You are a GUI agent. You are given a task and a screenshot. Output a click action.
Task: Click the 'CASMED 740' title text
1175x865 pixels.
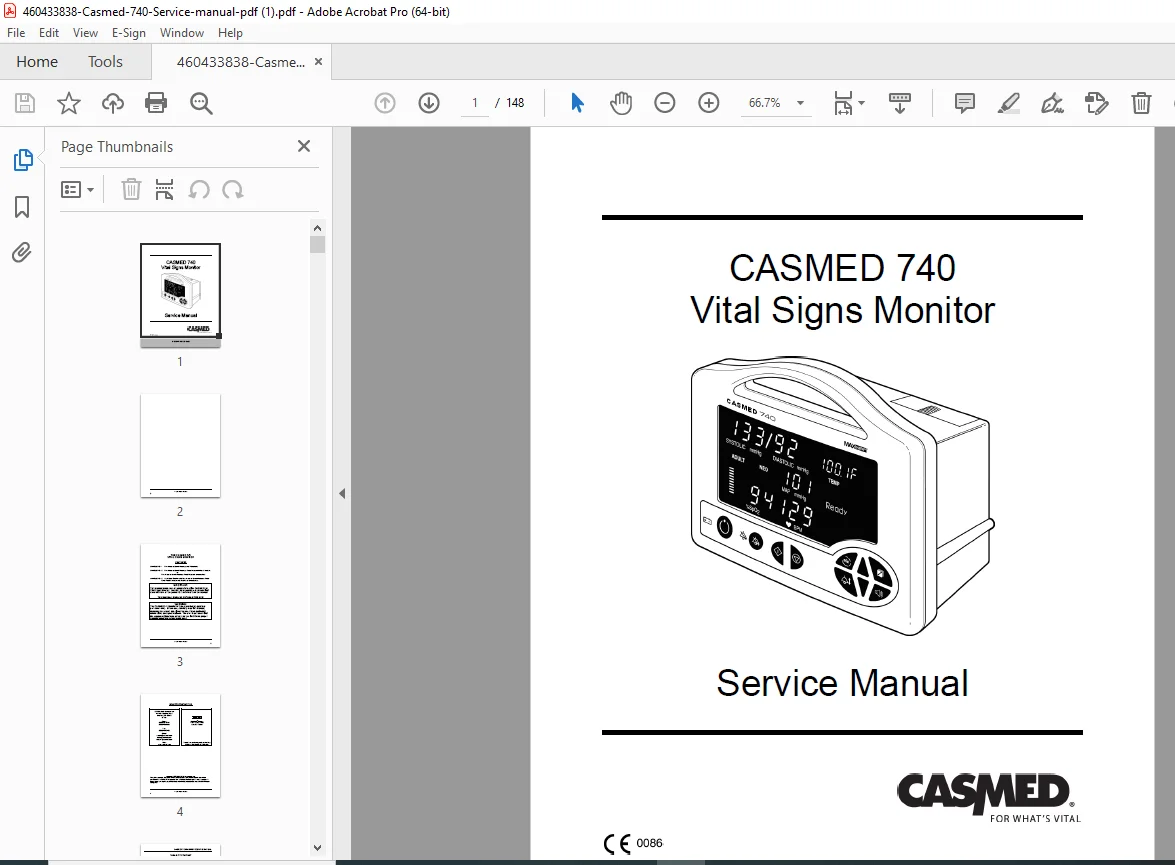click(x=842, y=268)
